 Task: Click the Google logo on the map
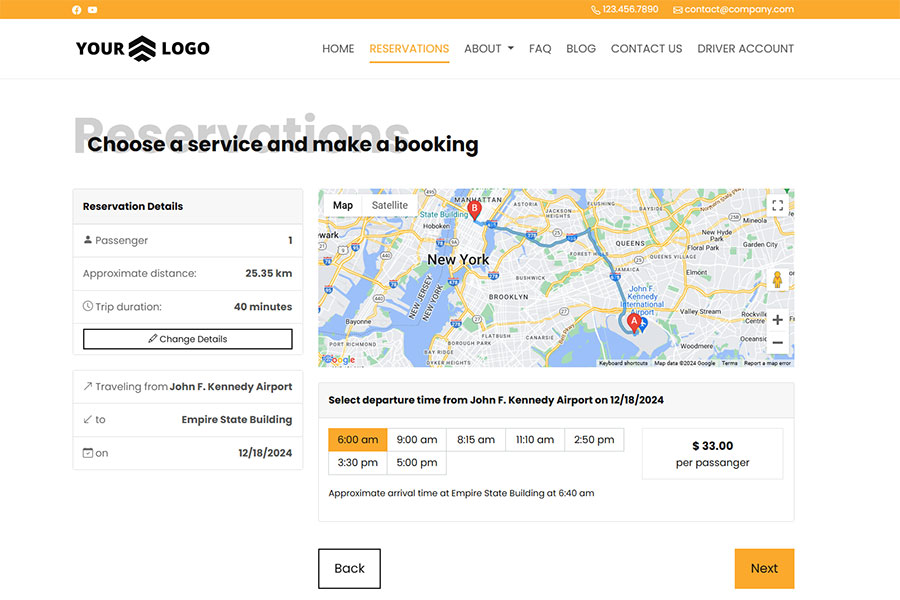339,359
